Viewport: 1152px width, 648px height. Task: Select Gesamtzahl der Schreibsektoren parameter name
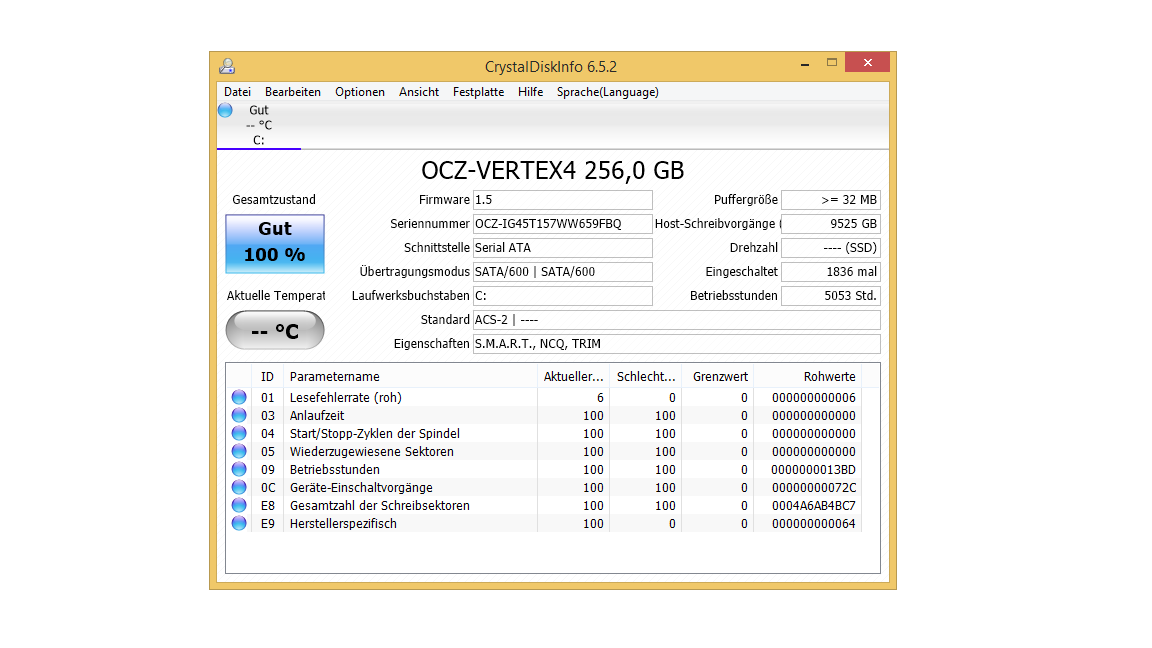380,505
